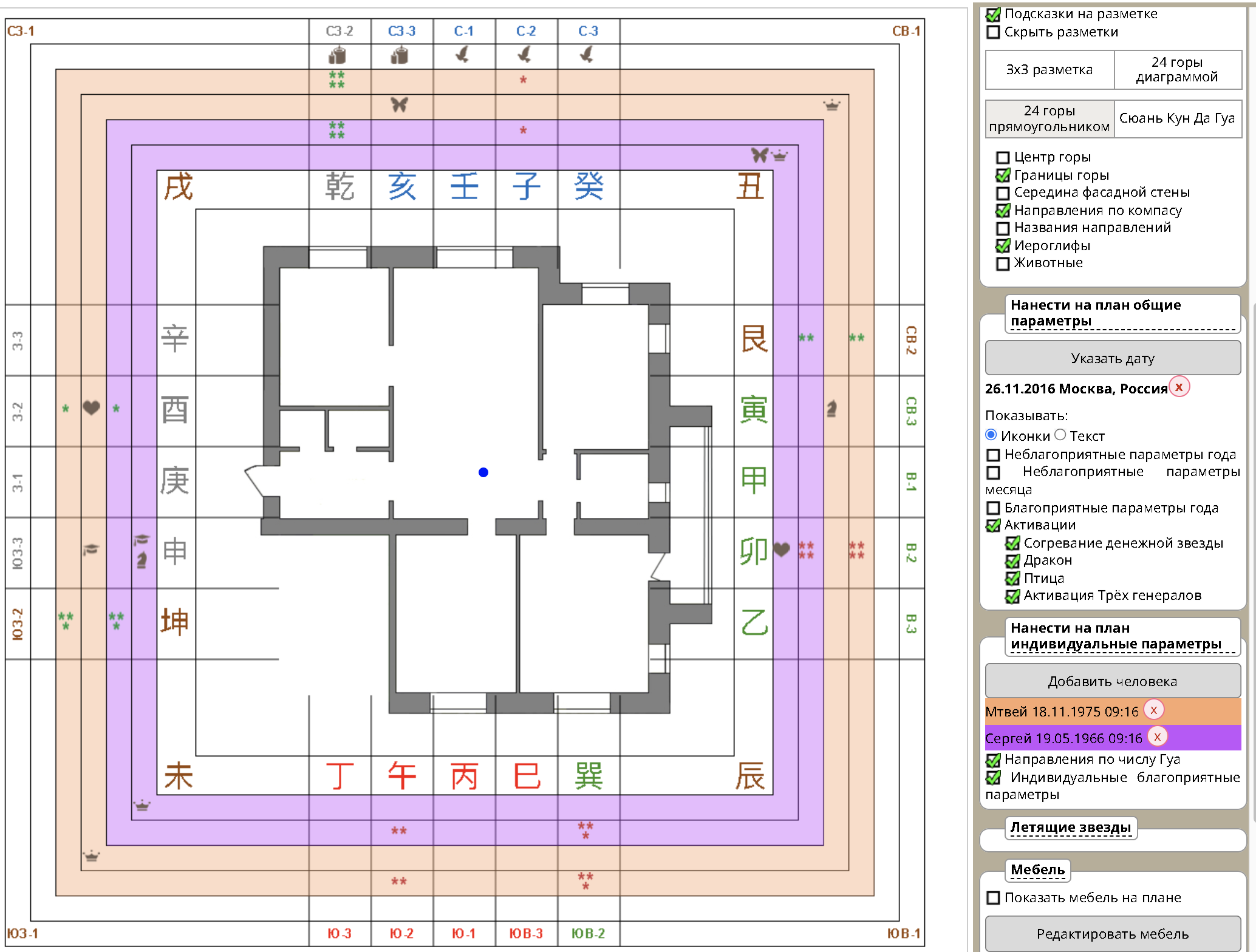Toggle Подсказки на разметке checkbox

click(993, 15)
